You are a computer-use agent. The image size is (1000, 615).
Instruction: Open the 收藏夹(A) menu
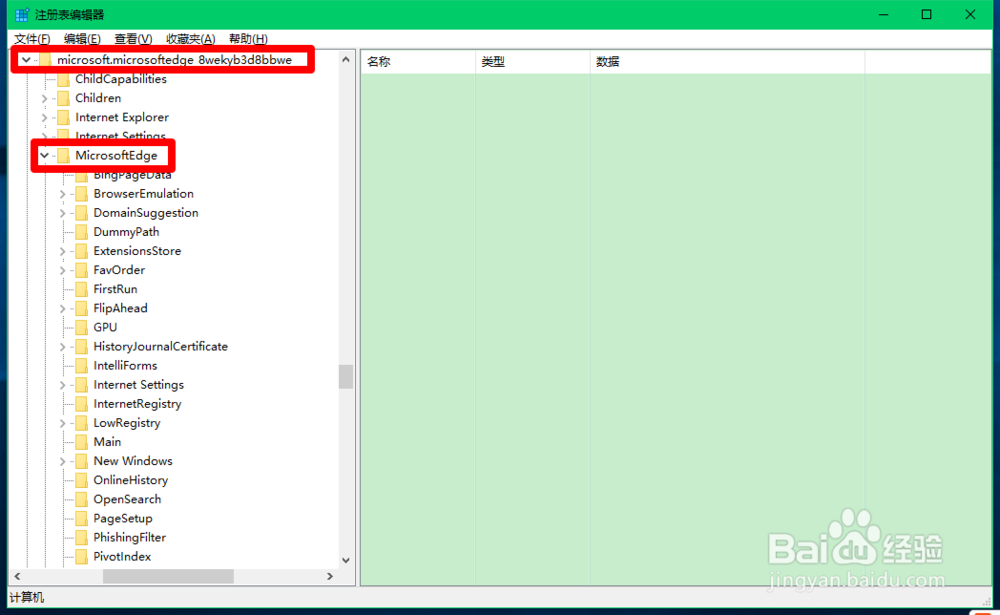coord(190,38)
